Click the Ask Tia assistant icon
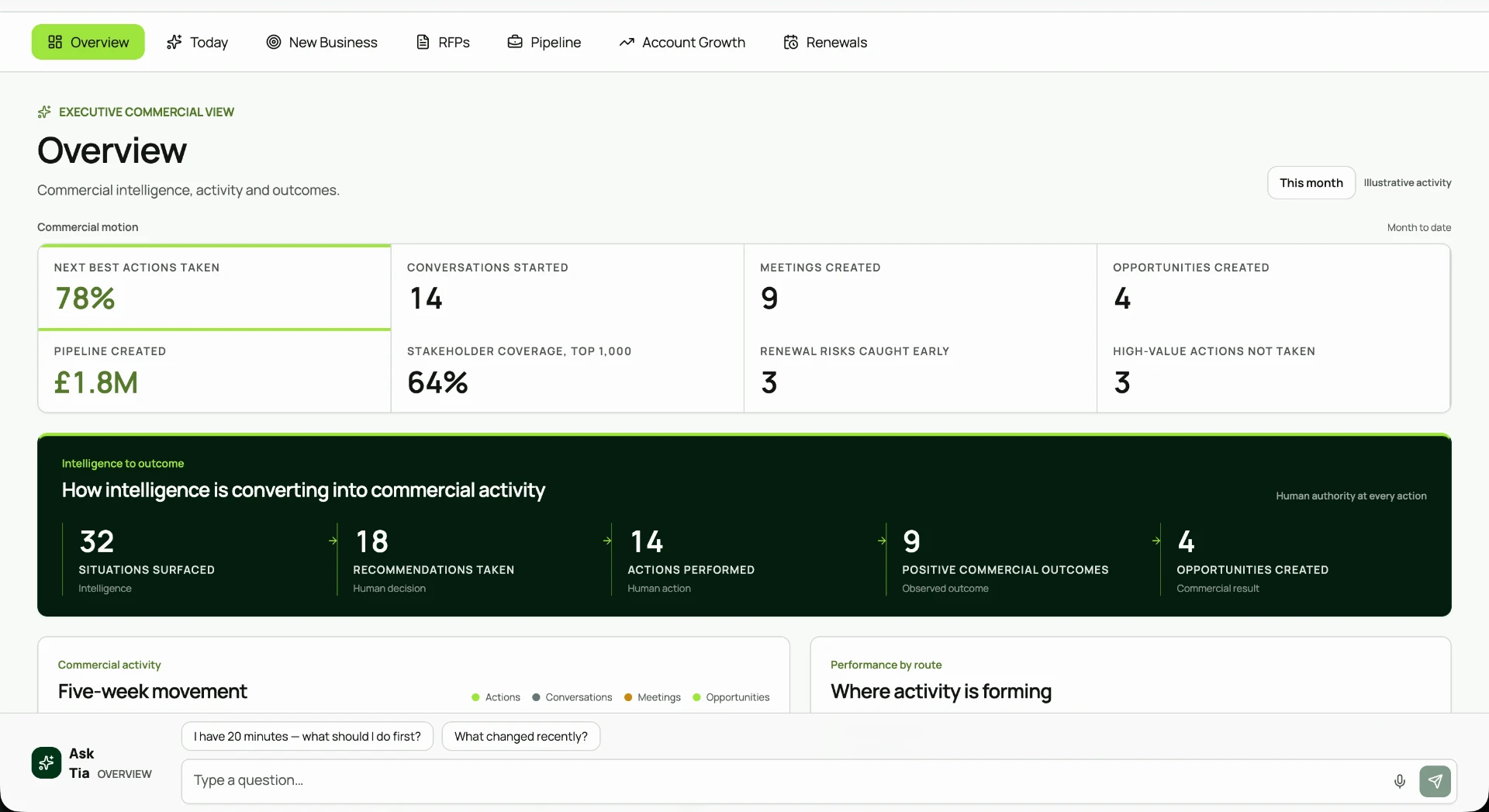This screenshot has width=1489, height=812. point(47,762)
